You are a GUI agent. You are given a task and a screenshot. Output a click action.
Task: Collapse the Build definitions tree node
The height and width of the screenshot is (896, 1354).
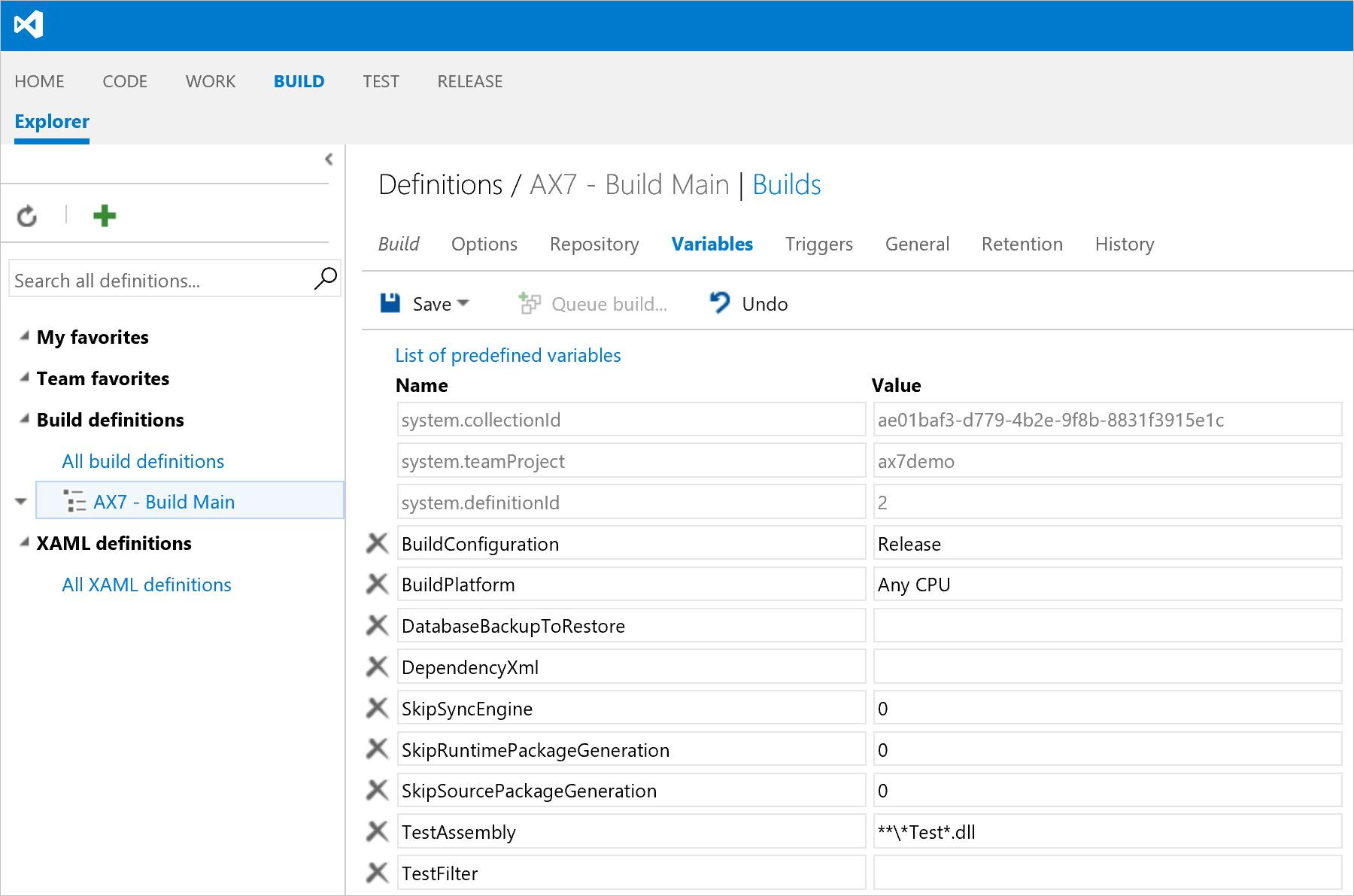(x=25, y=419)
